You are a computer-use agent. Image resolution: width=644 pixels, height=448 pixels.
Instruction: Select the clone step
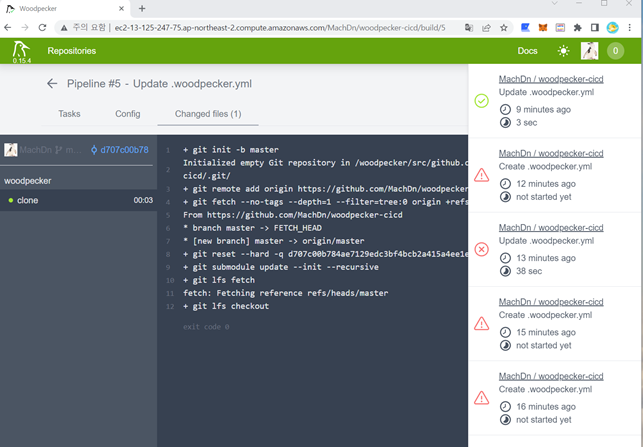(x=78, y=200)
